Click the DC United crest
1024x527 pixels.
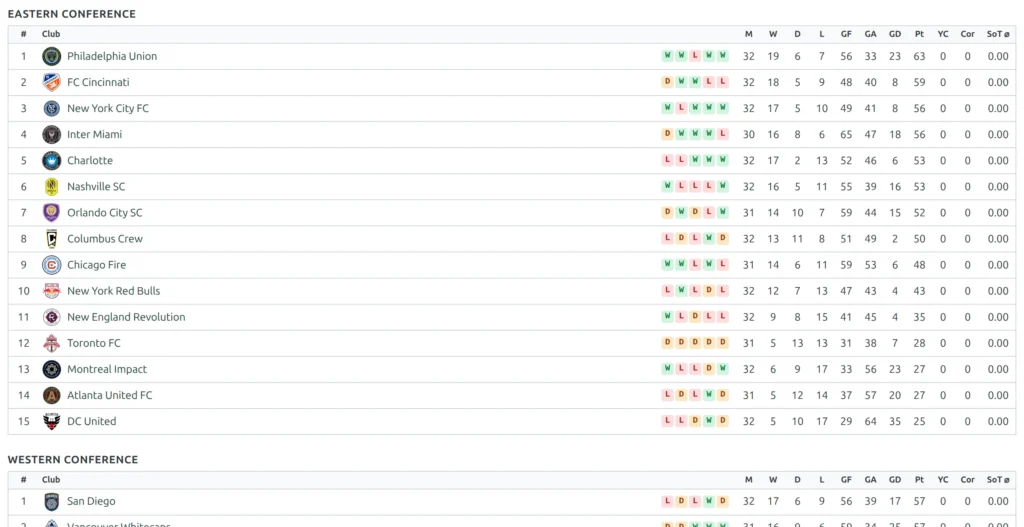(52, 422)
